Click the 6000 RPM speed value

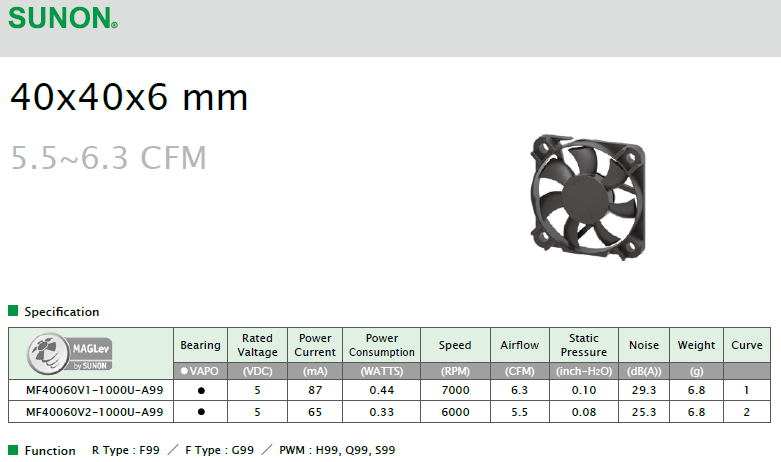coord(455,412)
